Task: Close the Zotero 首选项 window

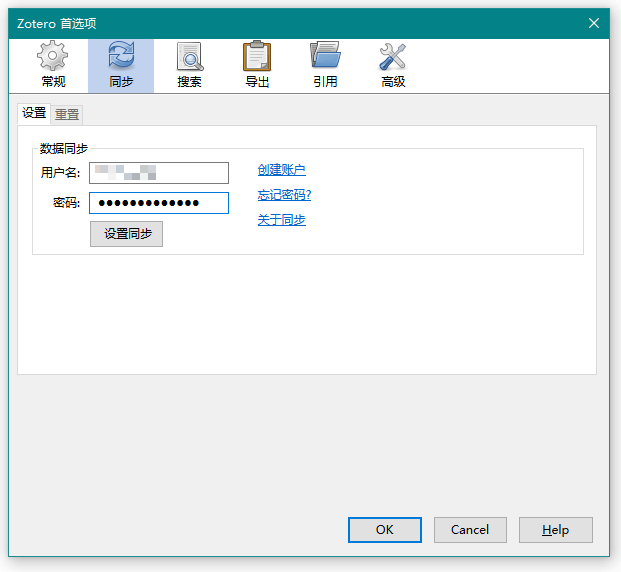Action: (x=594, y=23)
